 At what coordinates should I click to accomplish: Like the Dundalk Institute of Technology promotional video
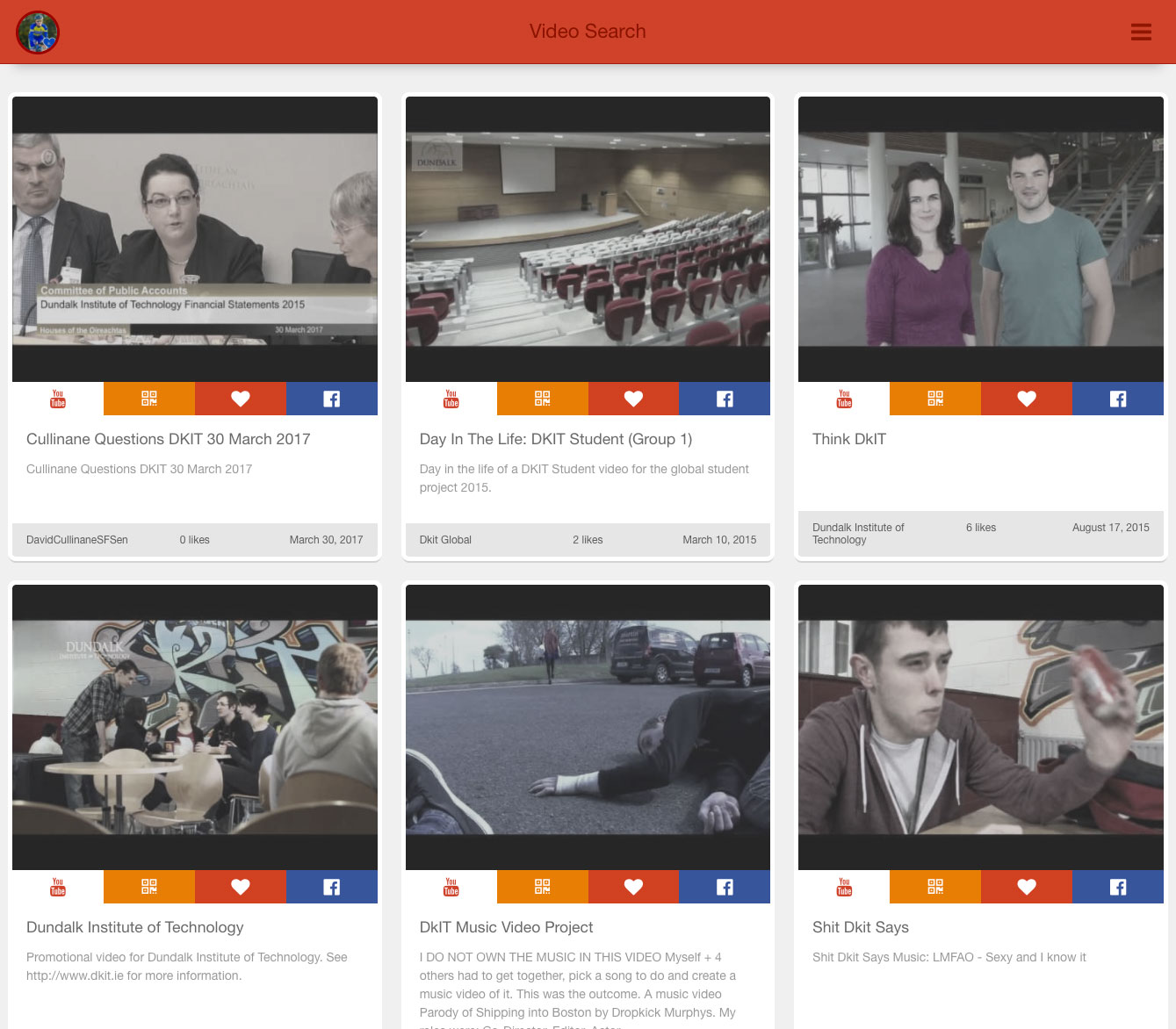(x=241, y=887)
